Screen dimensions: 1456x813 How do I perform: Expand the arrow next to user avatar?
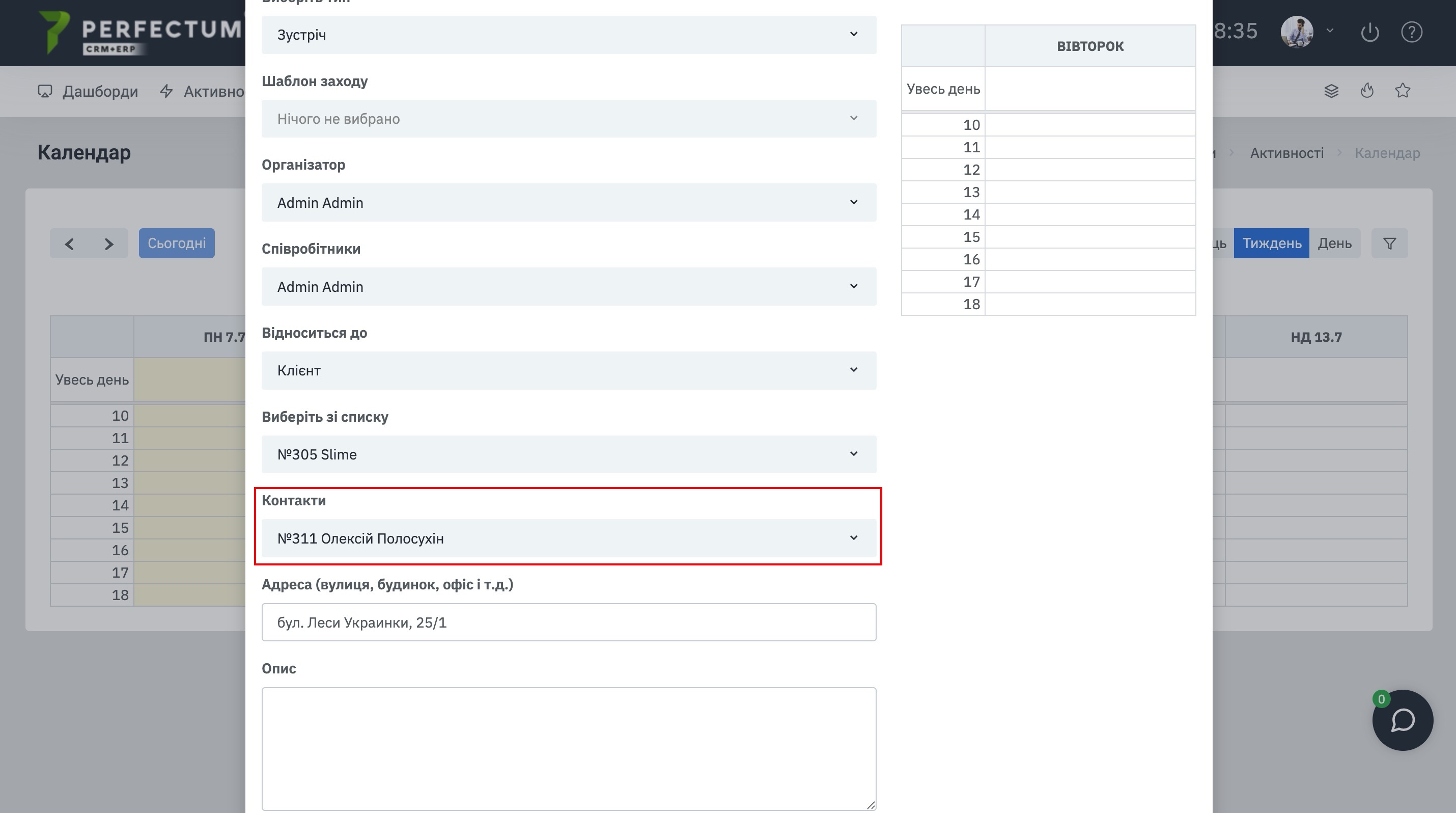1330,31
